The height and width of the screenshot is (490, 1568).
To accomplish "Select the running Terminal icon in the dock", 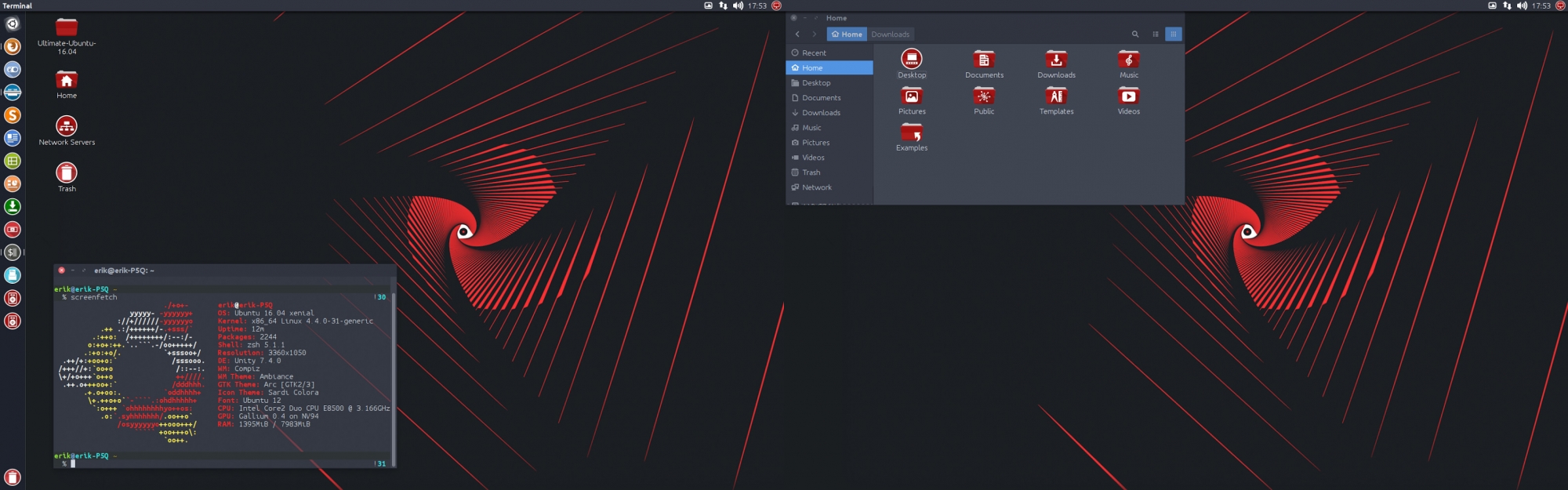I will [13, 252].
